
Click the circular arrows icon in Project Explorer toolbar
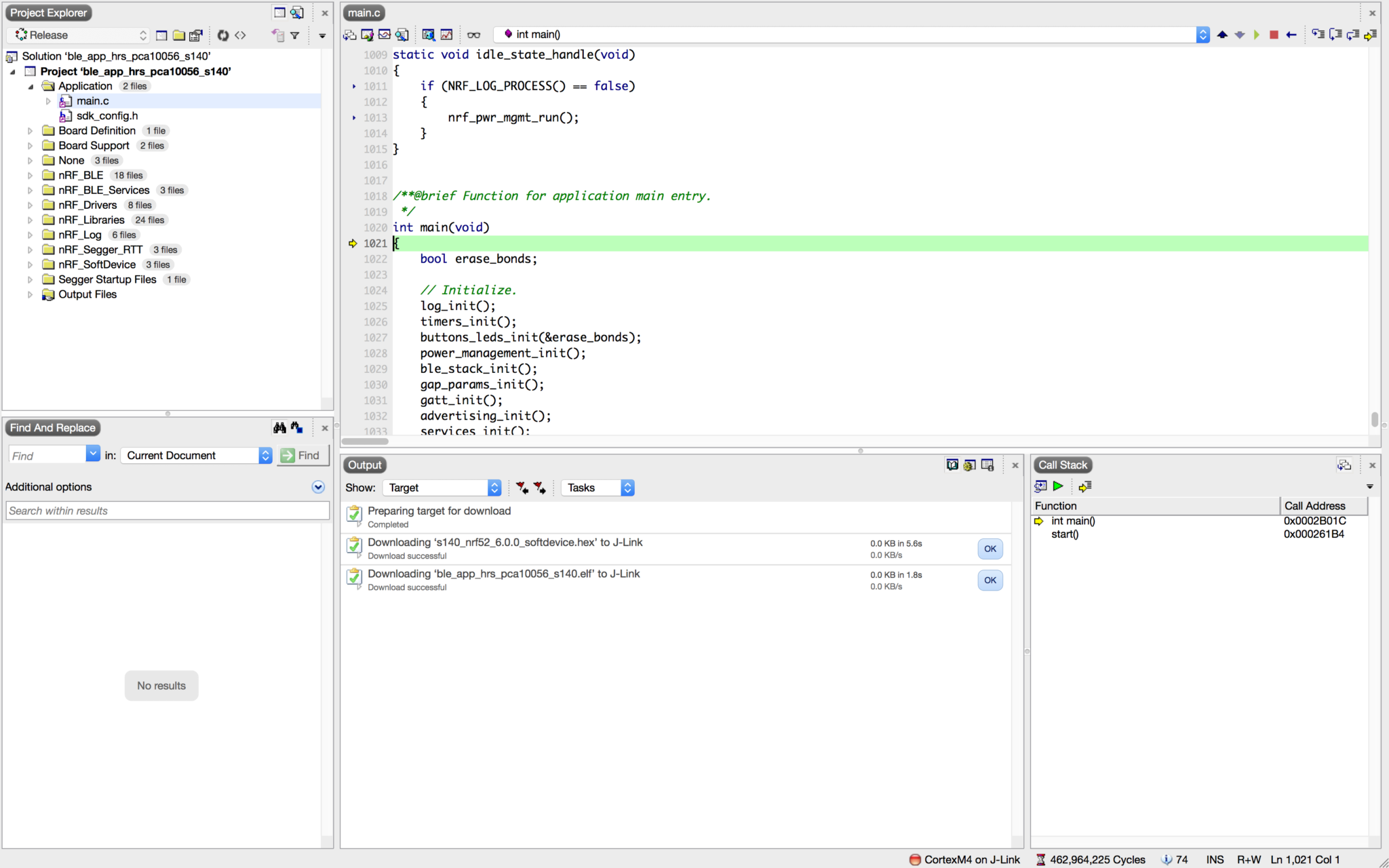(x=222, y=35)
